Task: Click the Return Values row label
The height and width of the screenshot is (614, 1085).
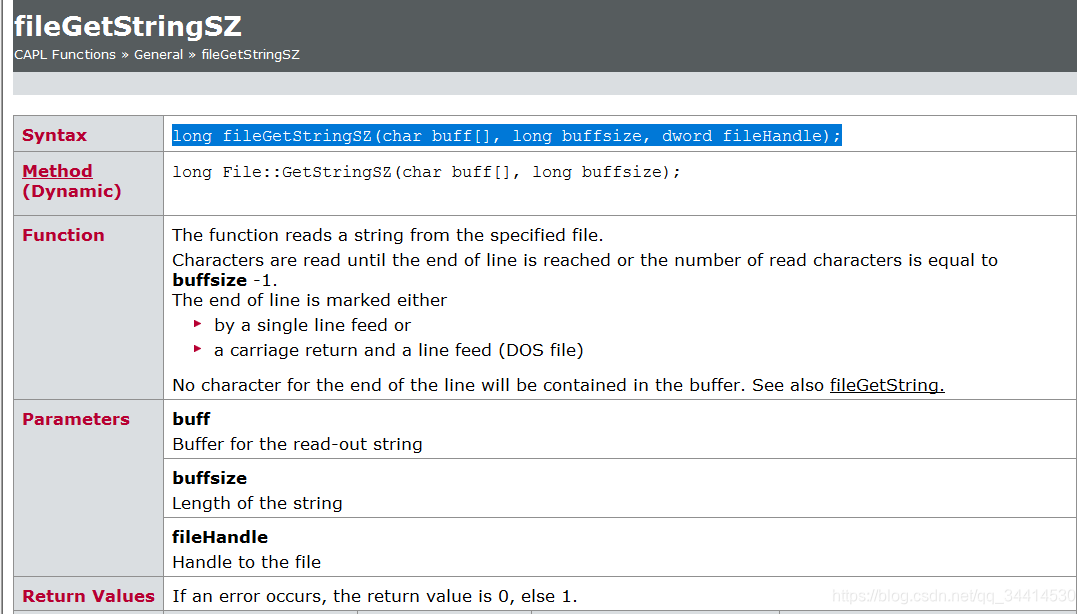Action: 89,596
